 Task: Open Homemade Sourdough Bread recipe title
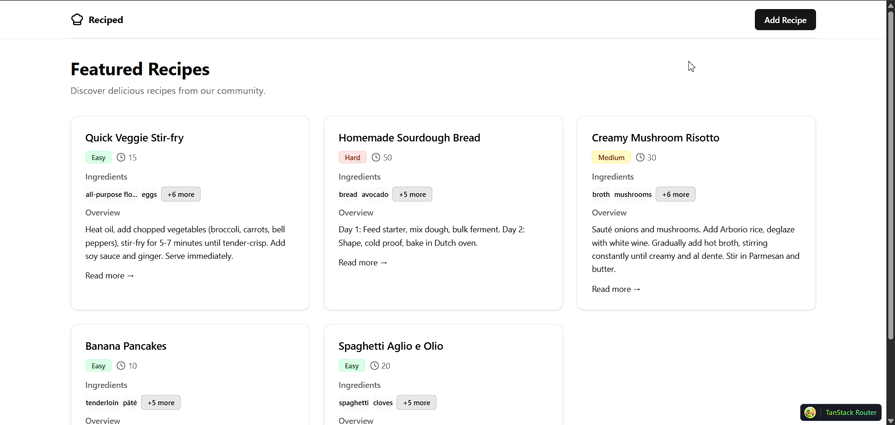point(409,138)
